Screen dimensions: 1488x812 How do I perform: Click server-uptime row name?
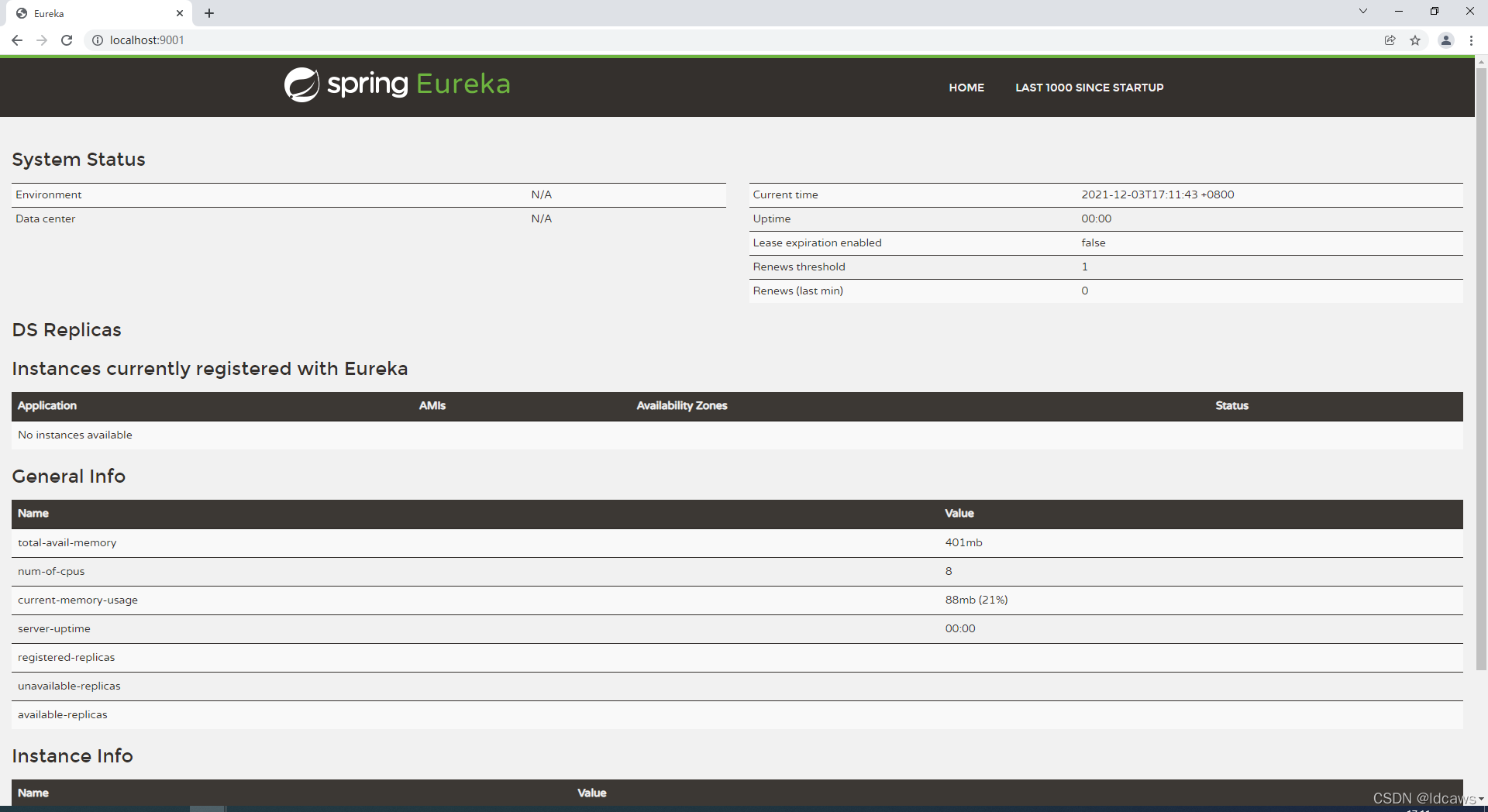pos(54,629)
